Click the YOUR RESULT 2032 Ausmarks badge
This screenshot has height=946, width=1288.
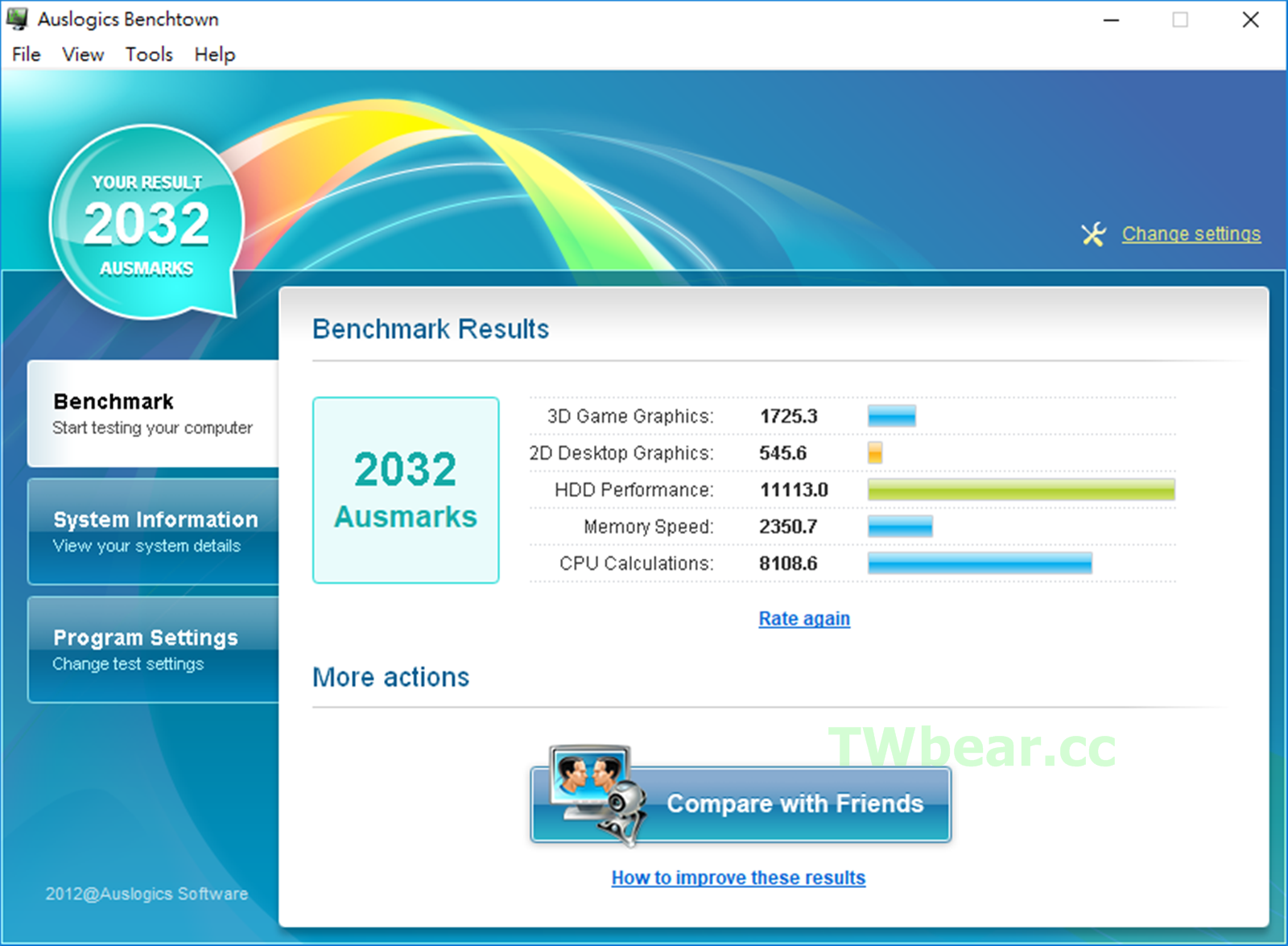pos(146,222)
